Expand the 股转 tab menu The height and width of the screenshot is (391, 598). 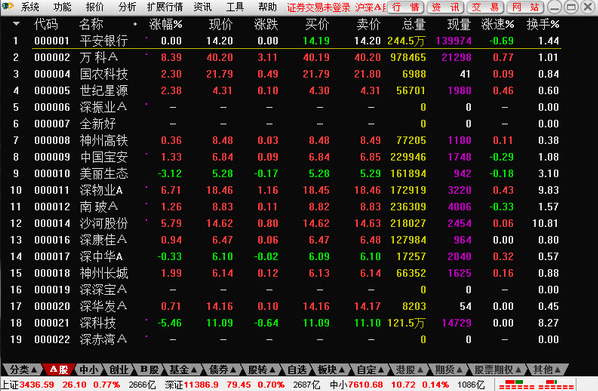coord(262,369)
